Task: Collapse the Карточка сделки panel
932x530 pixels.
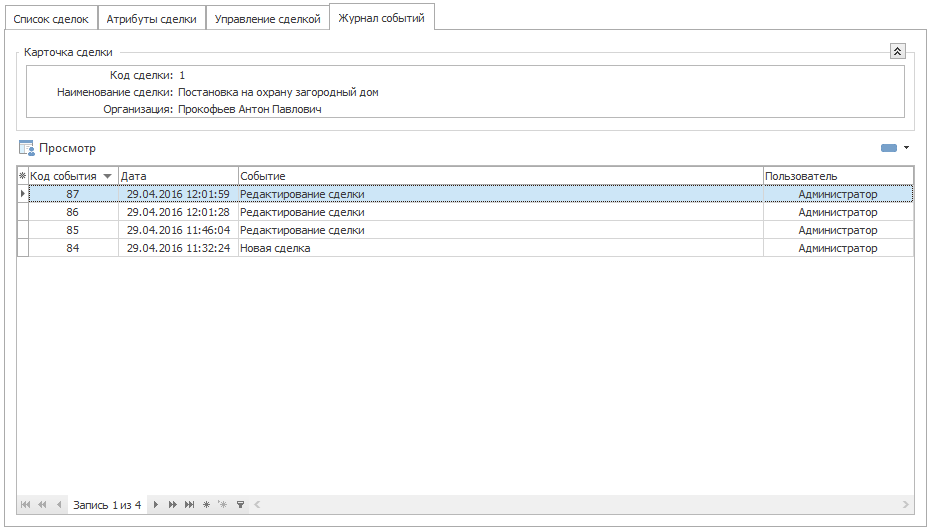Action: click(x=898, y=52)
